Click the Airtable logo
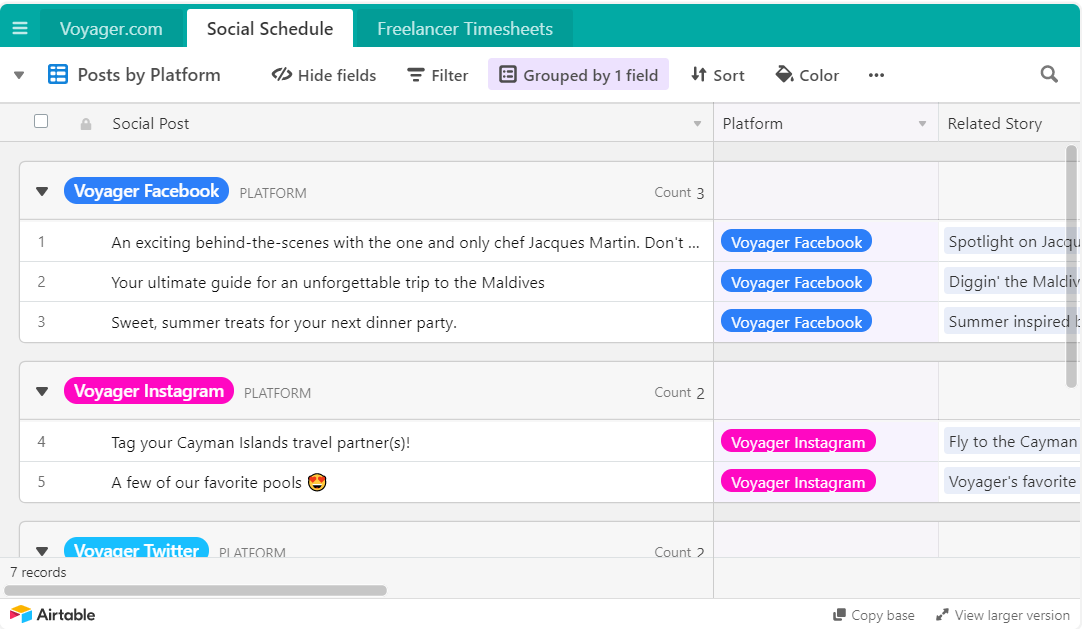1083x629 pixels. click(53, 614)
